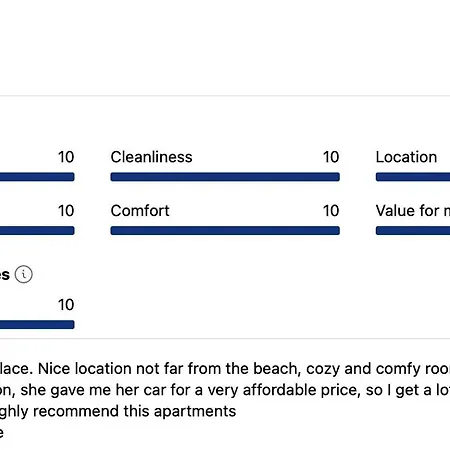
Task: Click the Location label
Action: [x=406, y=157]
